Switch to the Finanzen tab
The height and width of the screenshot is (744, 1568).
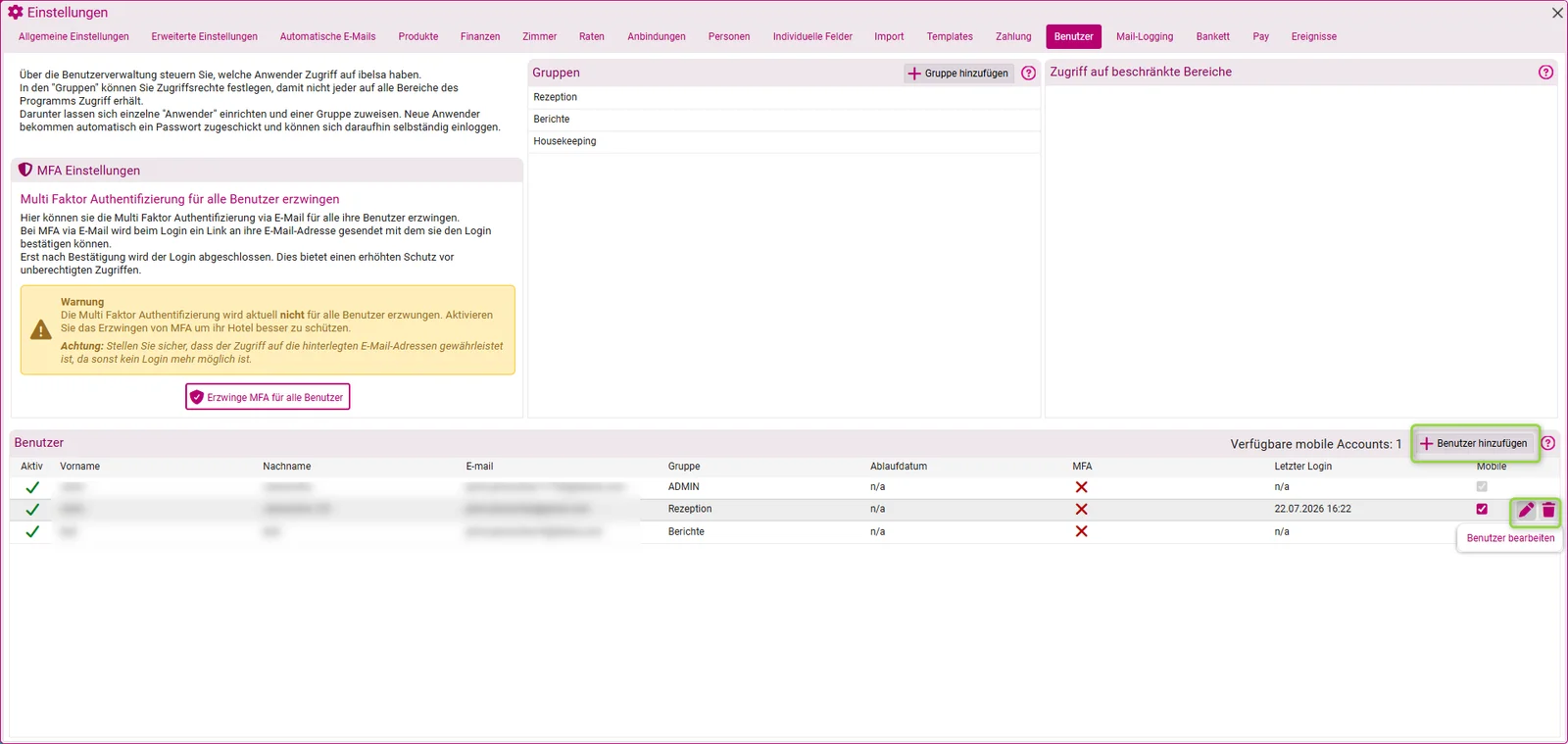(480, 36)
